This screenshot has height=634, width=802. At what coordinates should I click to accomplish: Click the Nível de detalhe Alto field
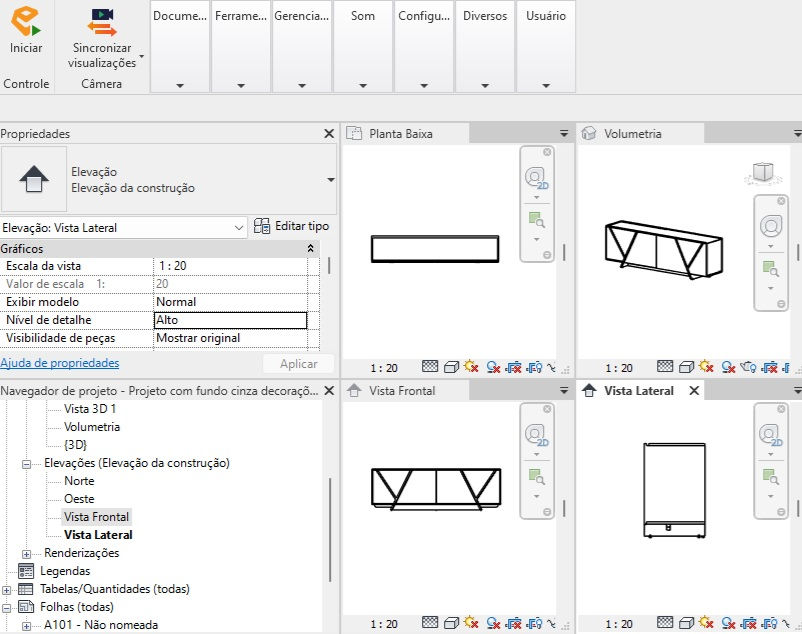click(x=230, y=320)
